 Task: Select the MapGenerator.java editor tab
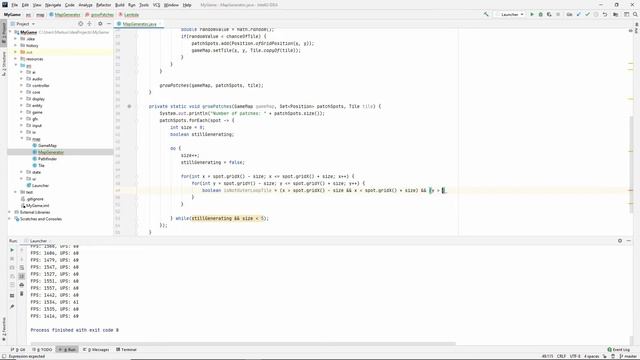tap(139, 24)
